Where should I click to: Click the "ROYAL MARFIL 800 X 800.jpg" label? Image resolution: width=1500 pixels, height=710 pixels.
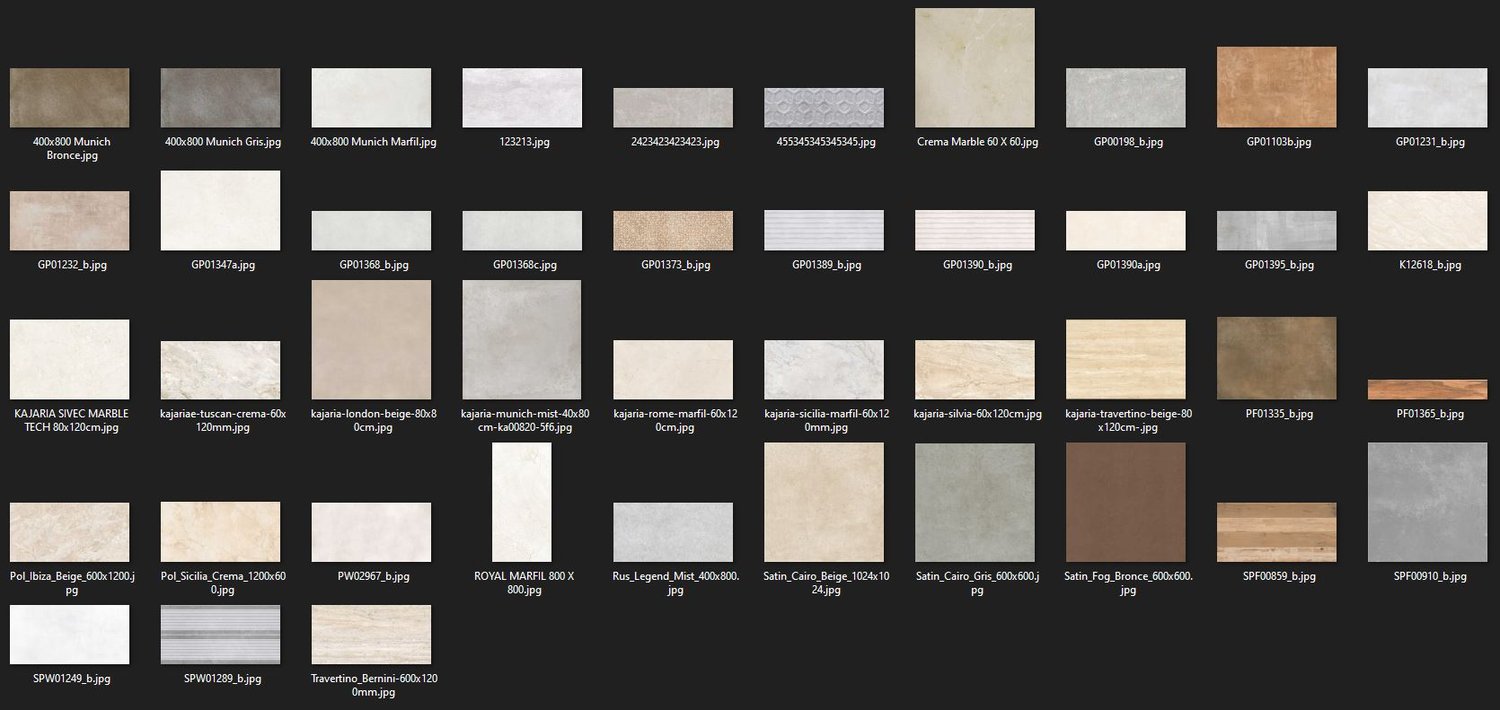click(524, 583)
